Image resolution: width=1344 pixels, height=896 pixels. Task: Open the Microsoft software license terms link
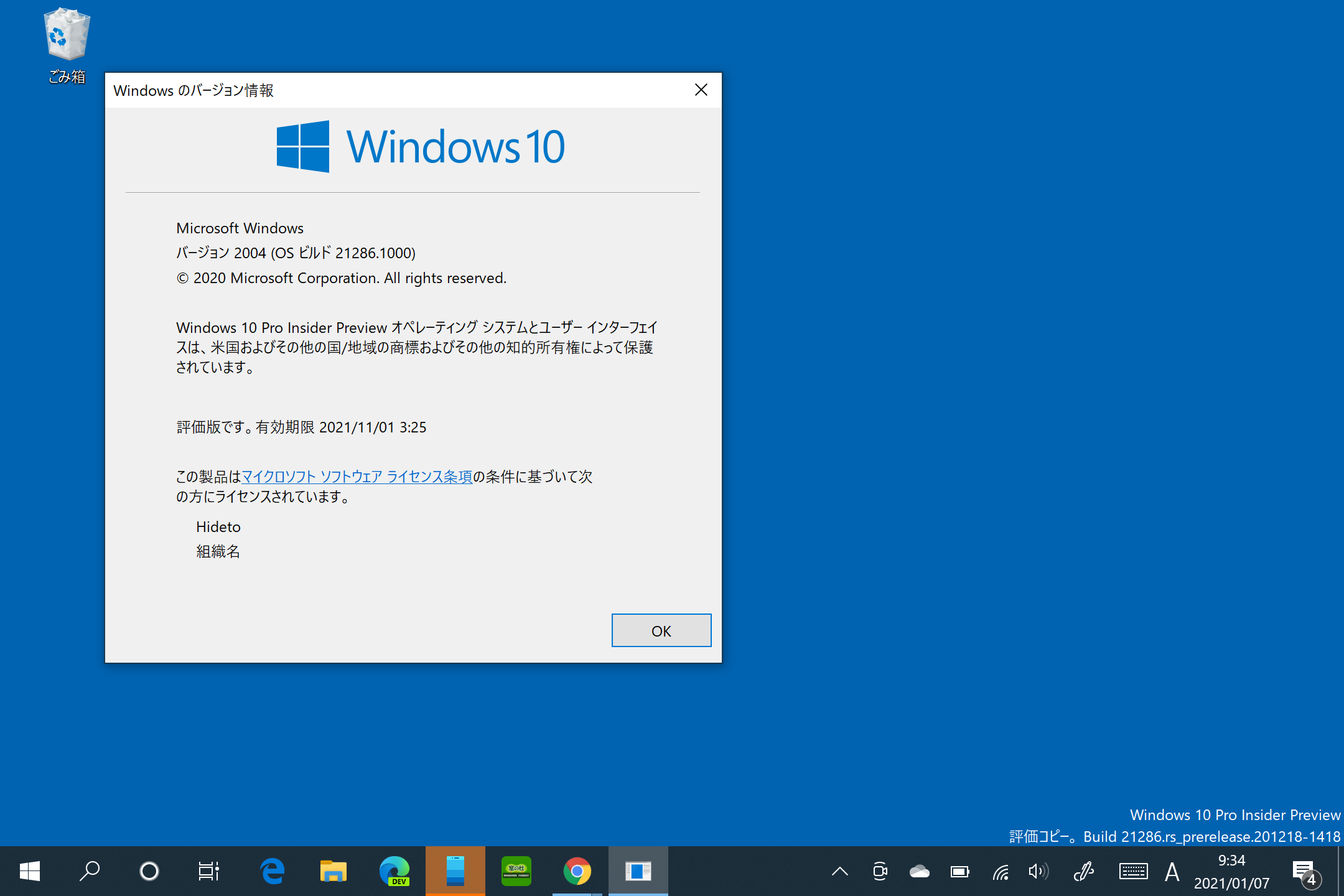[357, 477]
